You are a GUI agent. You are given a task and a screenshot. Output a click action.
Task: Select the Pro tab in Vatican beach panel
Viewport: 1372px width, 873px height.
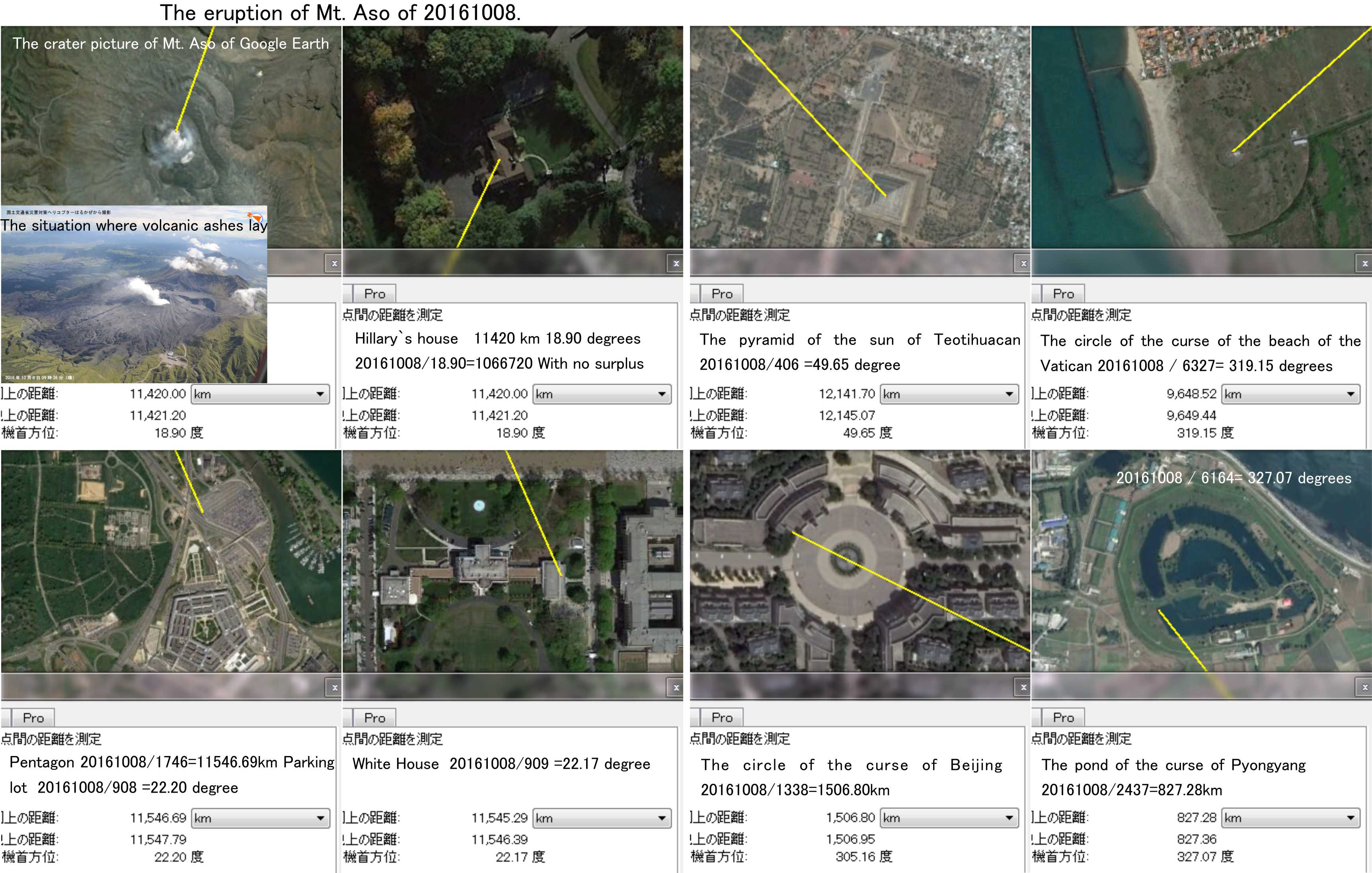[x=1063, y=294]
